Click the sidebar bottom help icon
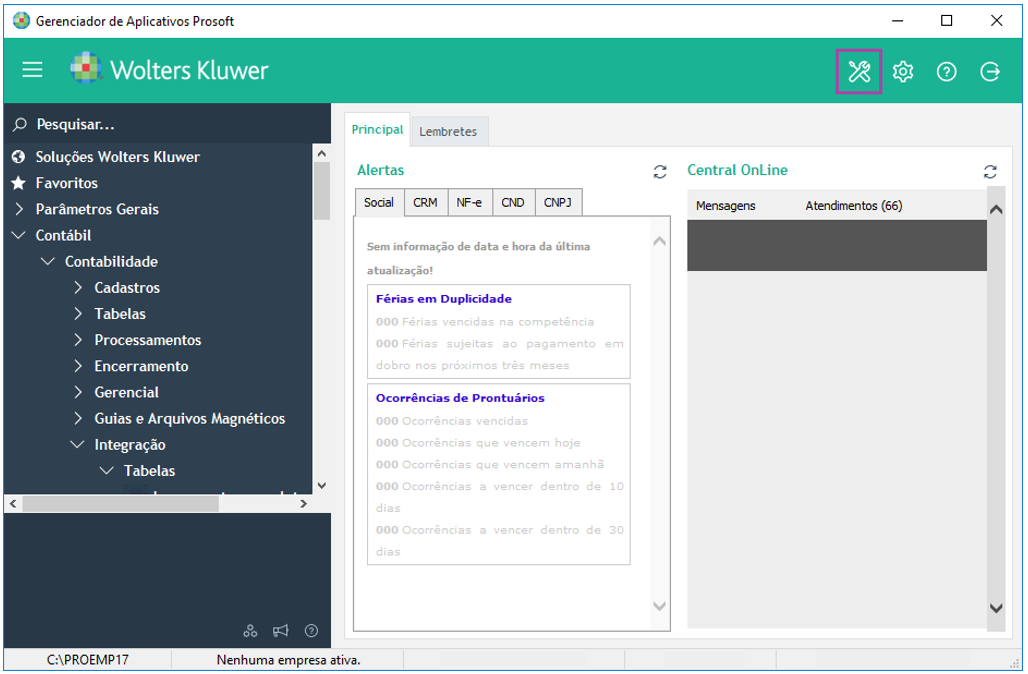The image size is (1028, 674). 311,631
